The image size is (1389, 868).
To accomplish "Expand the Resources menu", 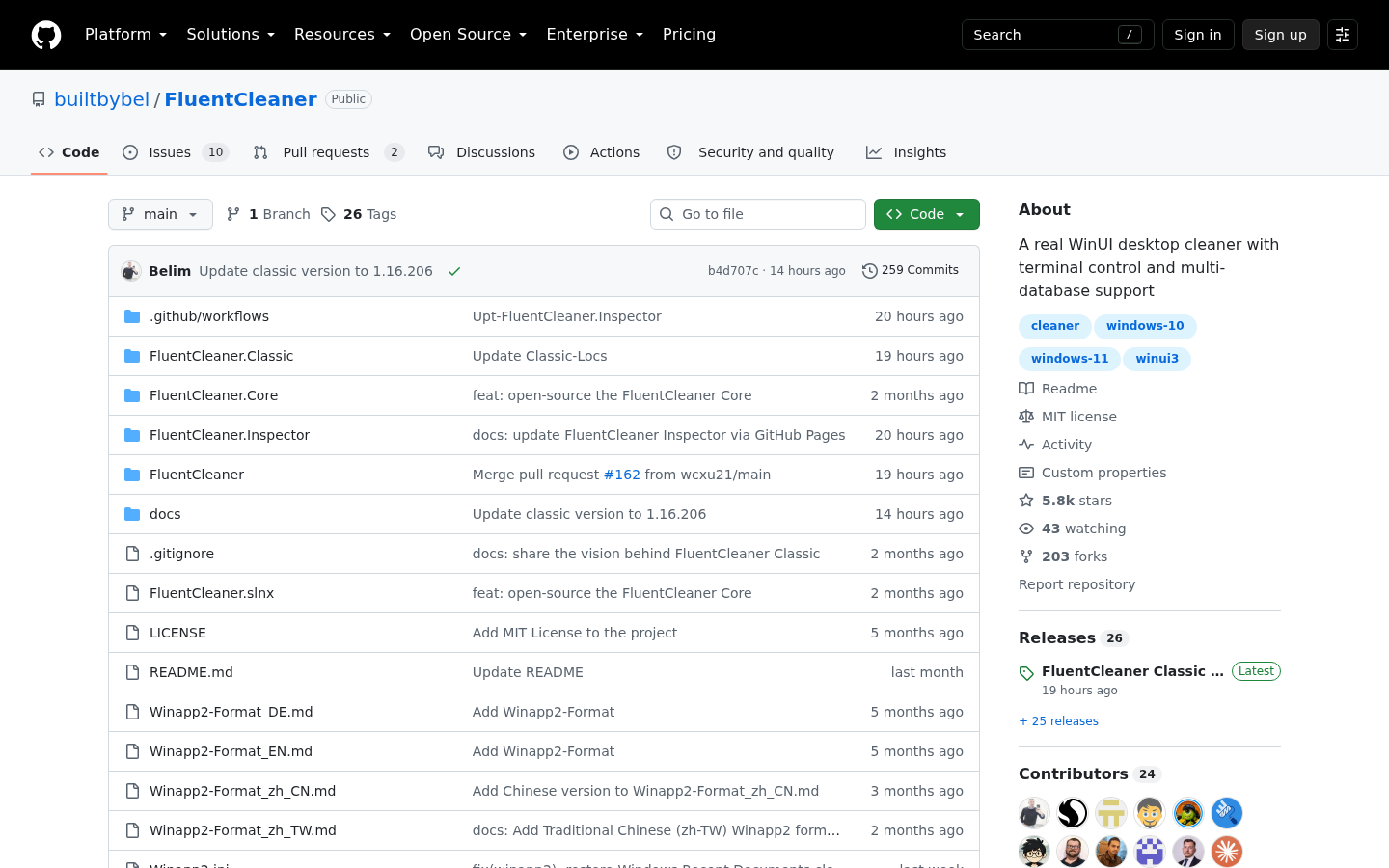I will pyautogui.click(x=342, y=35).
